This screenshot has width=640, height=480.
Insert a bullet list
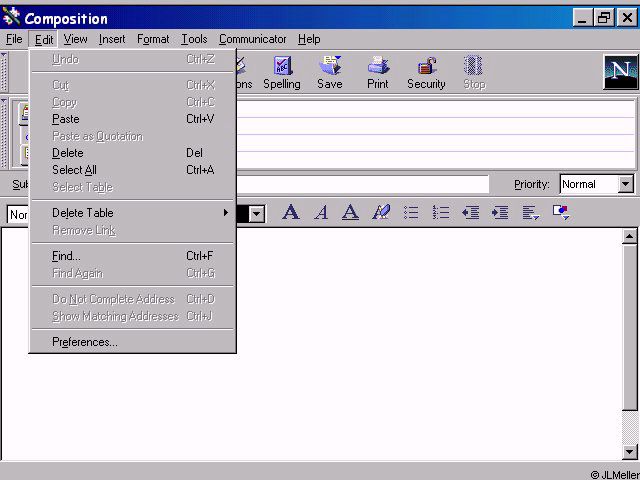coord(411,212)
